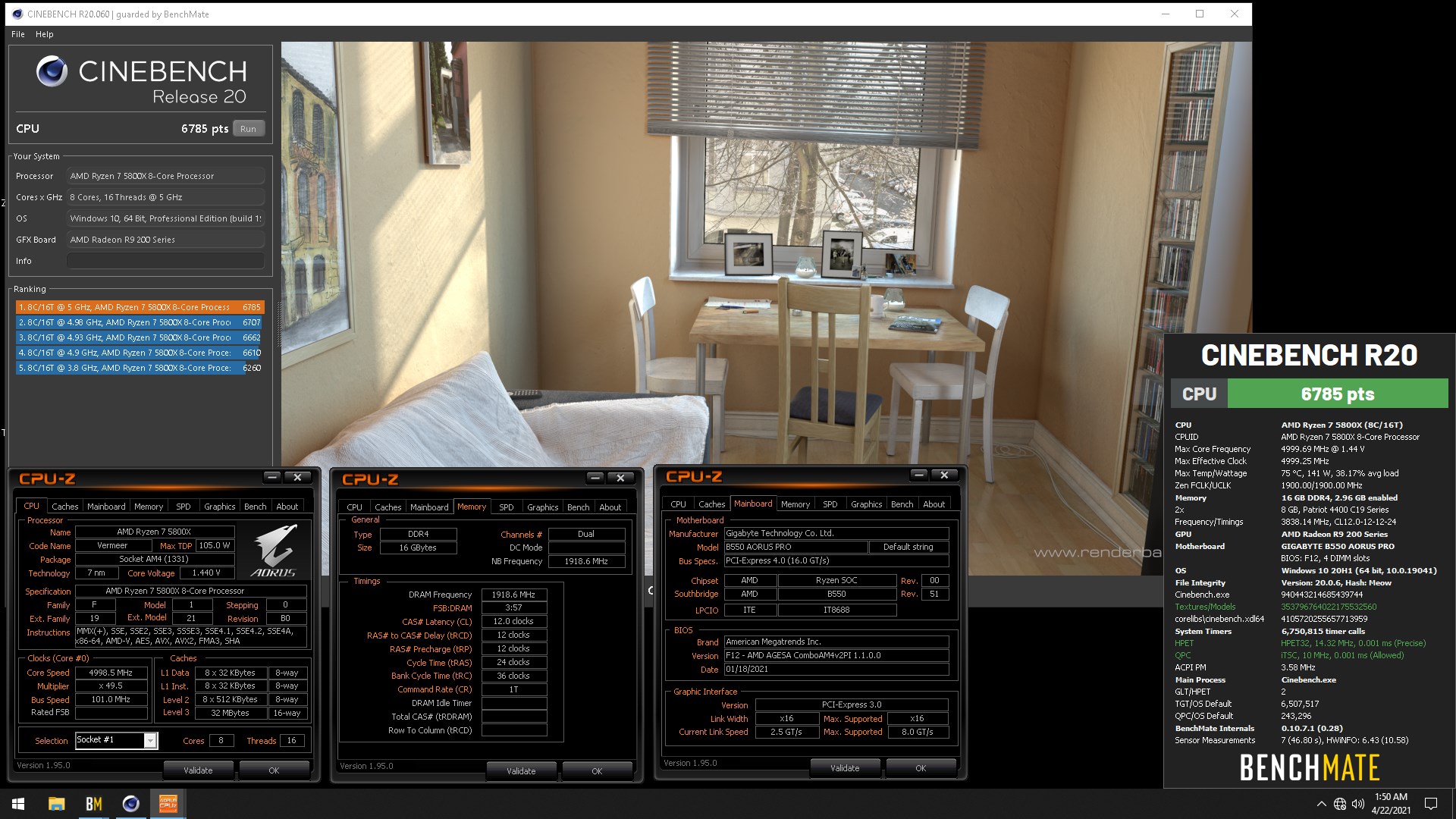Click the BENCHMATE logo at panel bottom
This screenshot has width=1456, height=819.
[x=1310, y=767]
